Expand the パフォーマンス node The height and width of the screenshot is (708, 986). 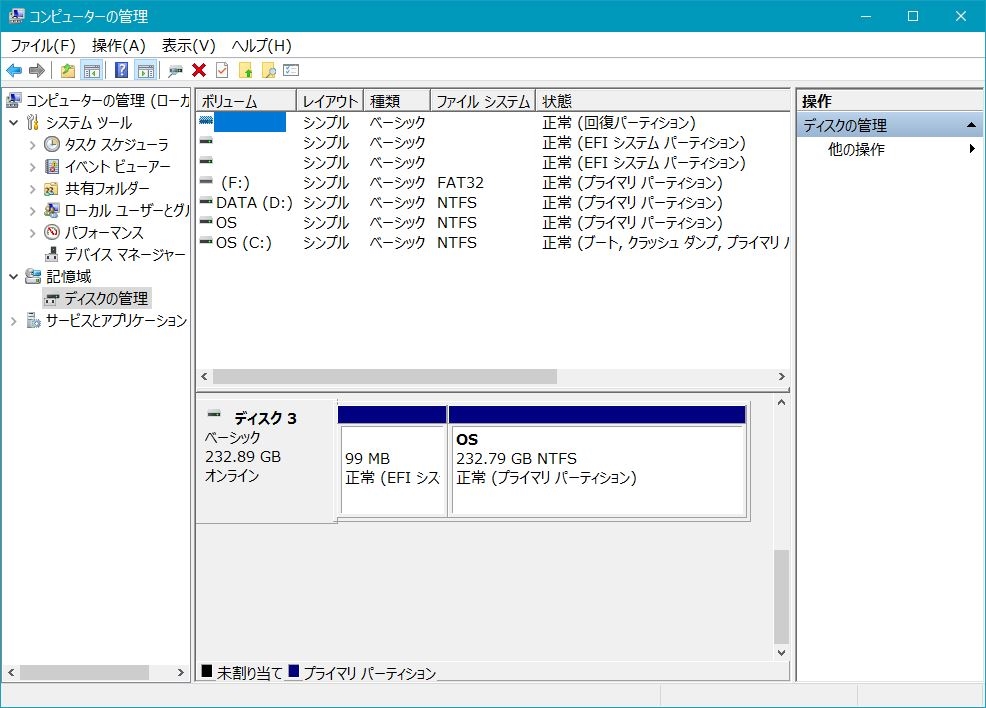[33, 233]
